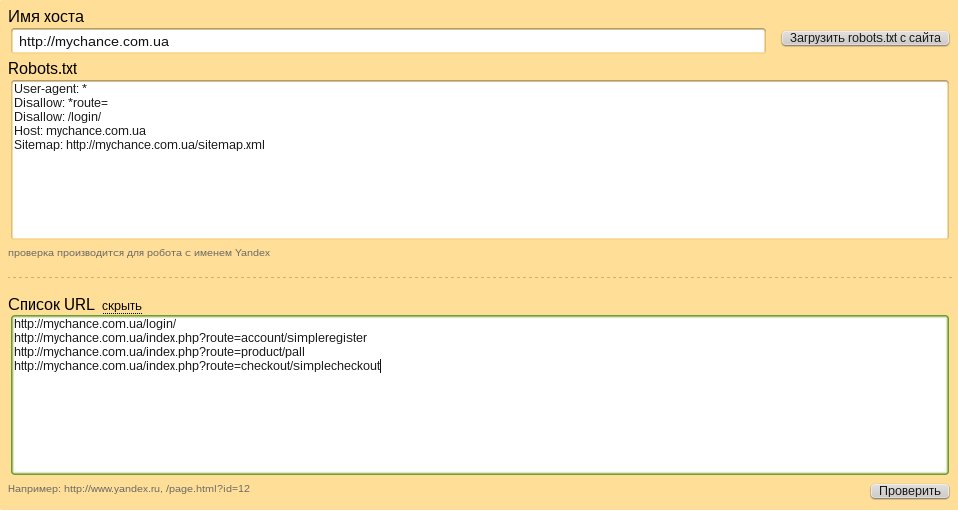The height and width of the screenshot is (511, 958).
Task: Click the 'Robots.txt' section heading
Action: (x=42, y=68)
